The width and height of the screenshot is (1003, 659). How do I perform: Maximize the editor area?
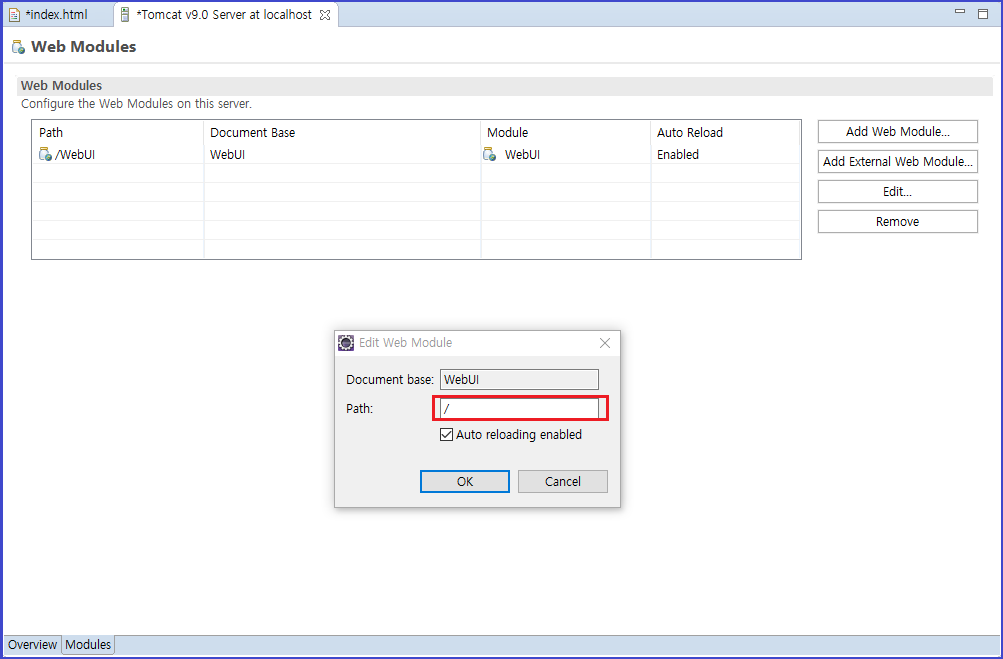point(983,13)
